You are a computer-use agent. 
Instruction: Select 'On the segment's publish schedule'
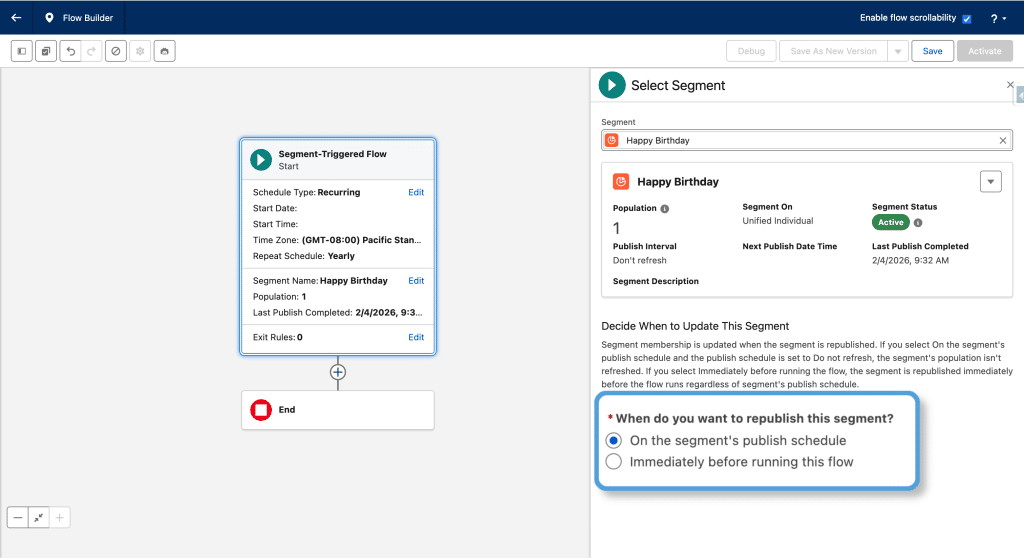point(613,441)
